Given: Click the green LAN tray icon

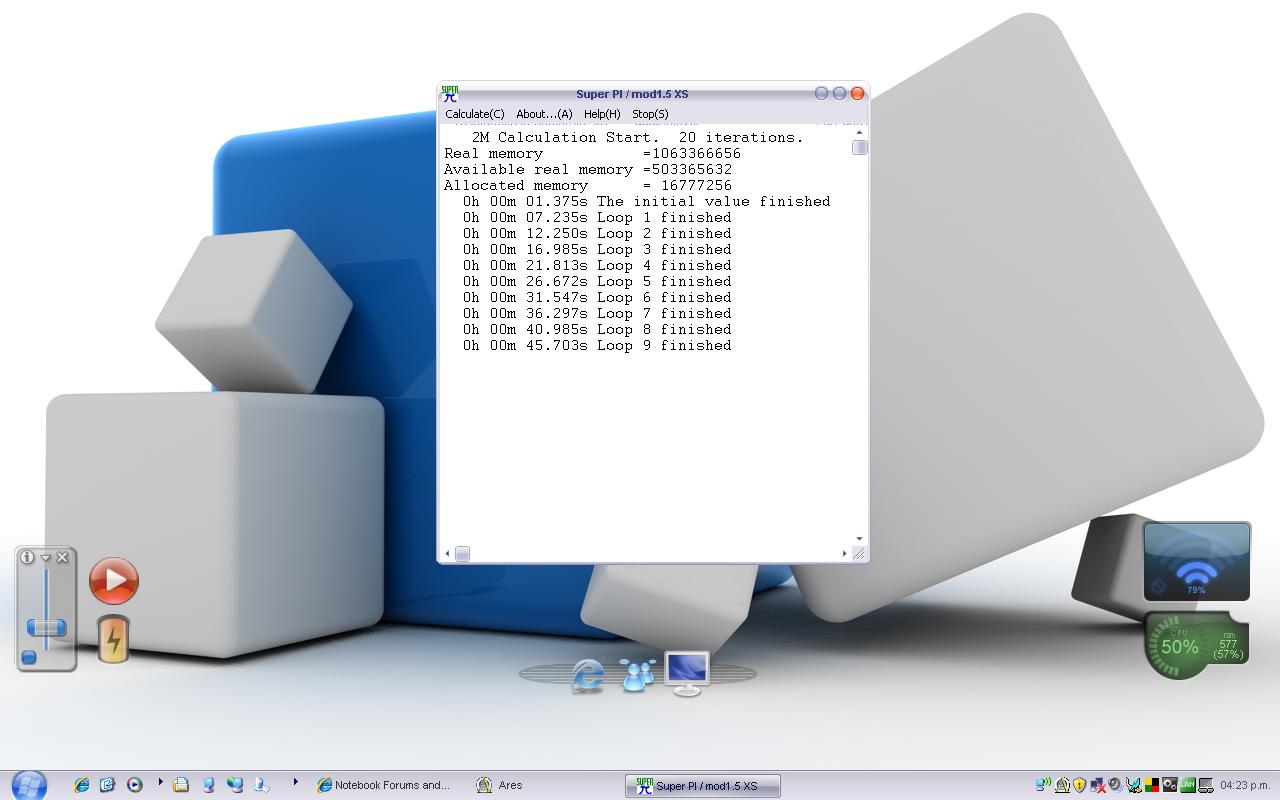Looking at the screenshot, I should 1187,785.
